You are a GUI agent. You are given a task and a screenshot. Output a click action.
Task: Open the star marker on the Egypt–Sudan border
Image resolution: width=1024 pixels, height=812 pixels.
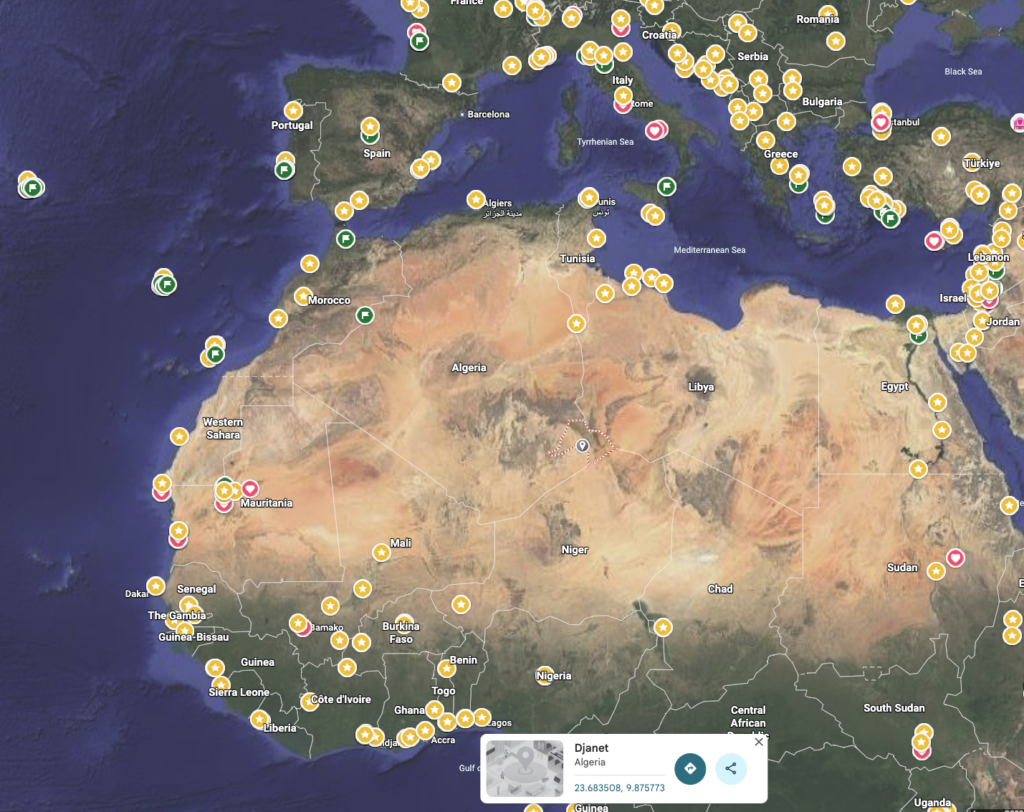(918, 468)
